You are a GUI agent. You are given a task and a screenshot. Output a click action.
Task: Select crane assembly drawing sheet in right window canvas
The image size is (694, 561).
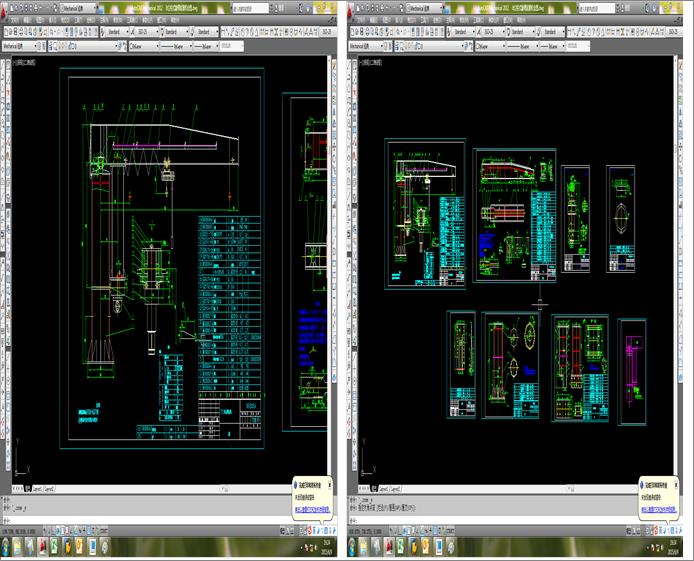pos(425,214)
